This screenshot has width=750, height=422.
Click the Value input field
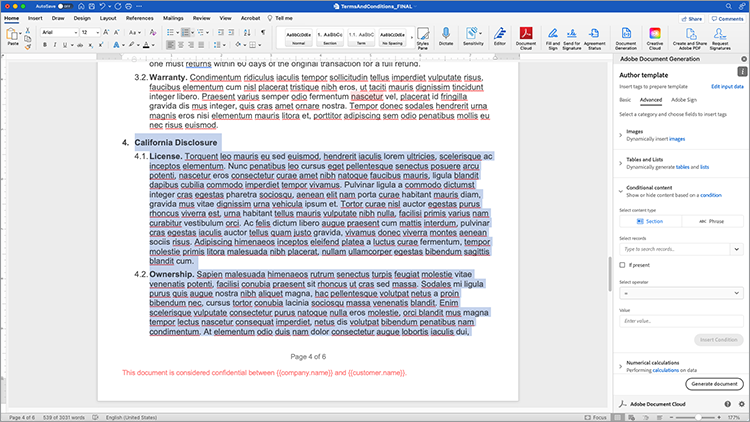point(680,320)
